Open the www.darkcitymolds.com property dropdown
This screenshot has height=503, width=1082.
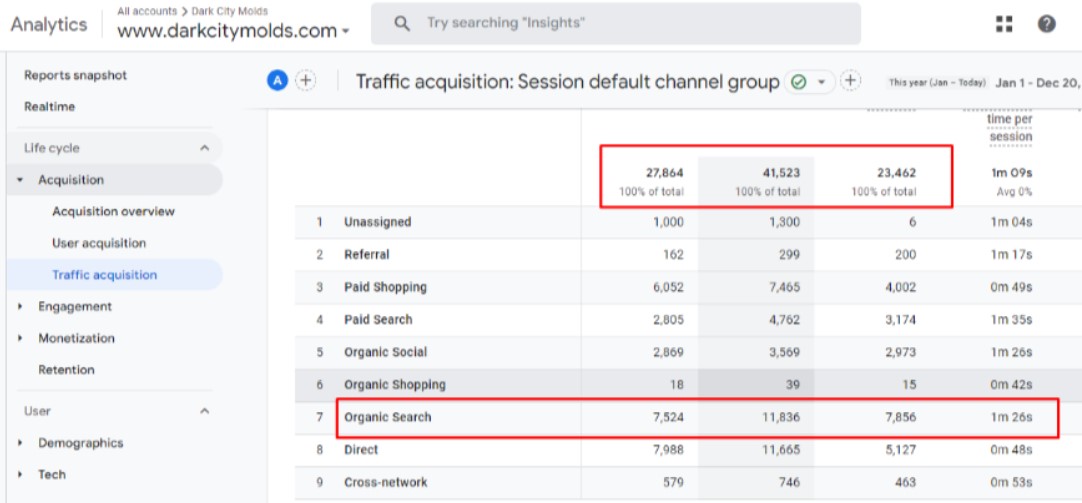pos(234,31)
